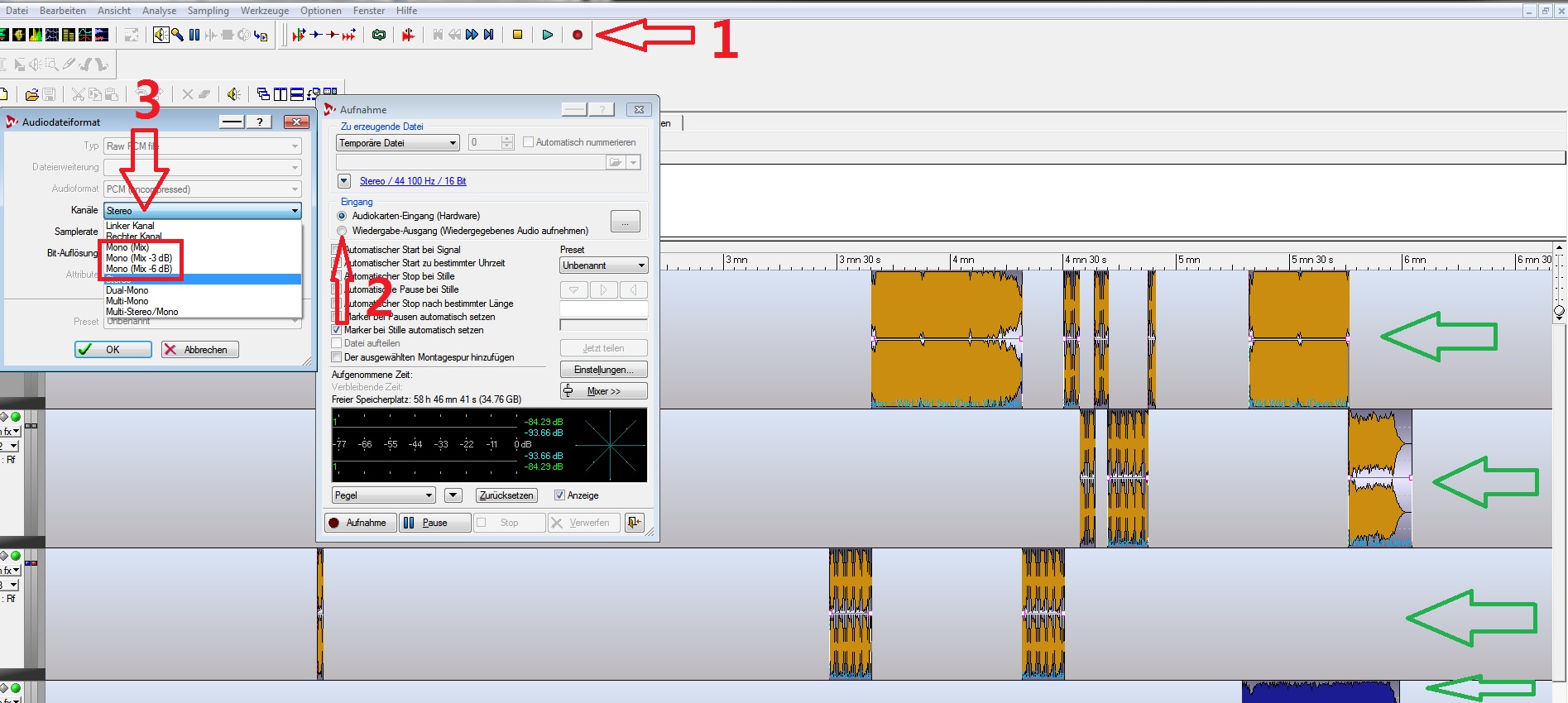The image size is (1568, 703).
Task: Open the Pegel meter type dropdown
Action: (x=383, y=495)
